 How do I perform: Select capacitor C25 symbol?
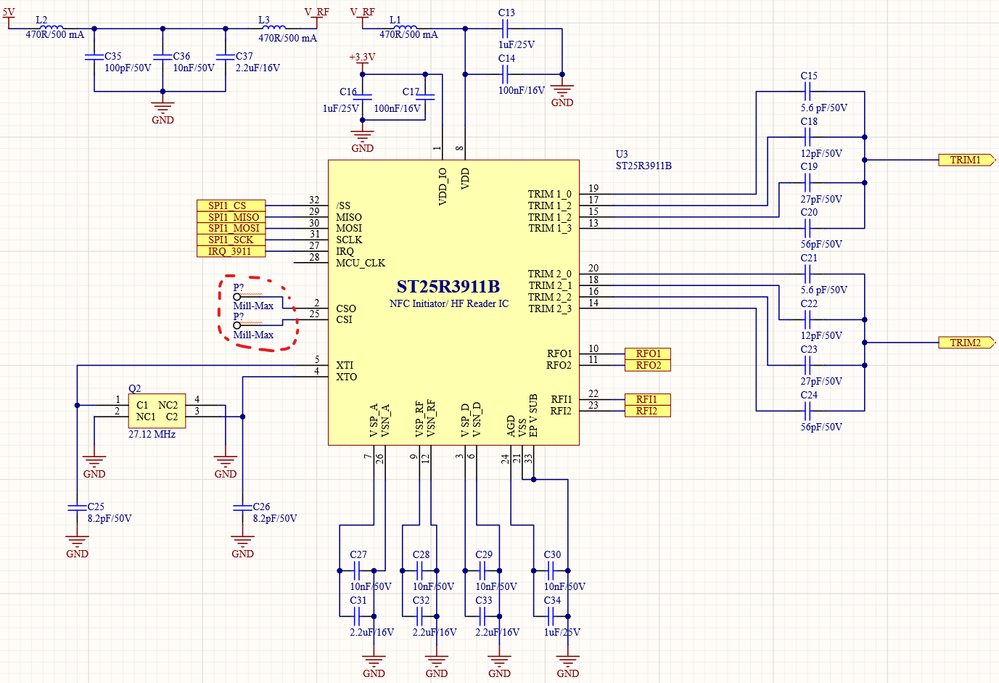[x=77, y=508]
